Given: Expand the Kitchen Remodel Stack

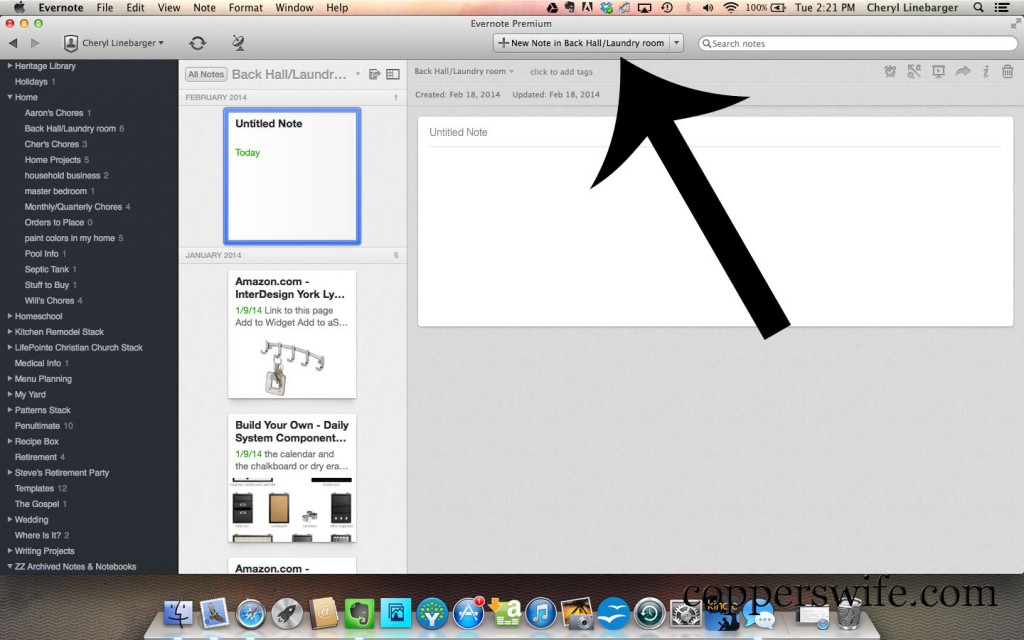Looking at the screenshot, I should point(10,332).
